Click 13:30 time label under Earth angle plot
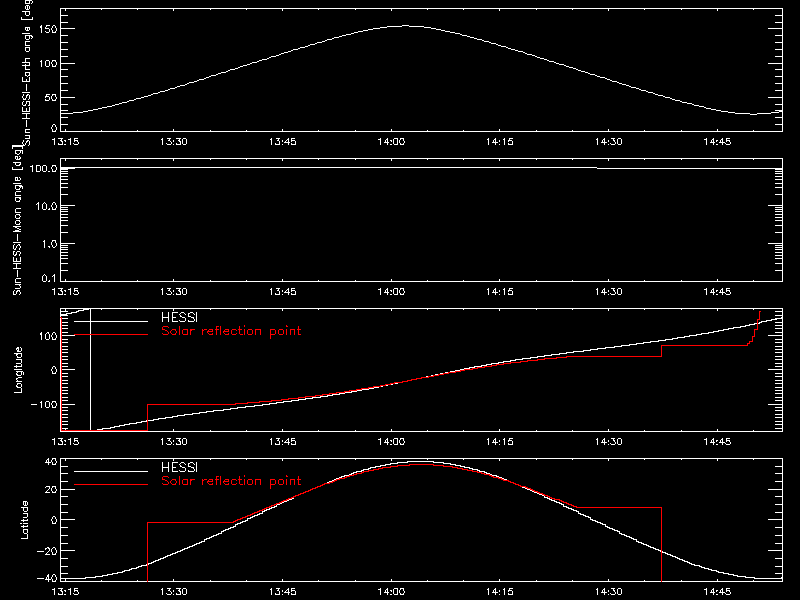Viewport: 800px width, 600px height. (x=174, y=142)
